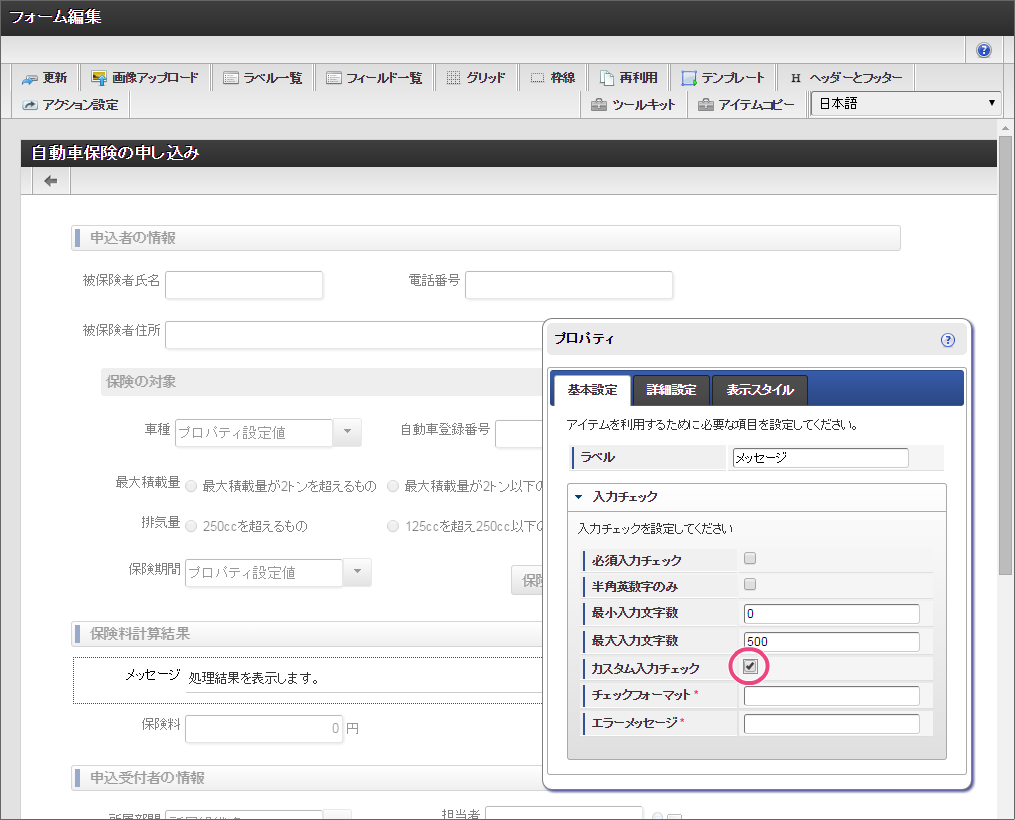Switch to the 表示スタイル tab
This screenshot has width=1015, height=820.
click(x=759, y=390)
